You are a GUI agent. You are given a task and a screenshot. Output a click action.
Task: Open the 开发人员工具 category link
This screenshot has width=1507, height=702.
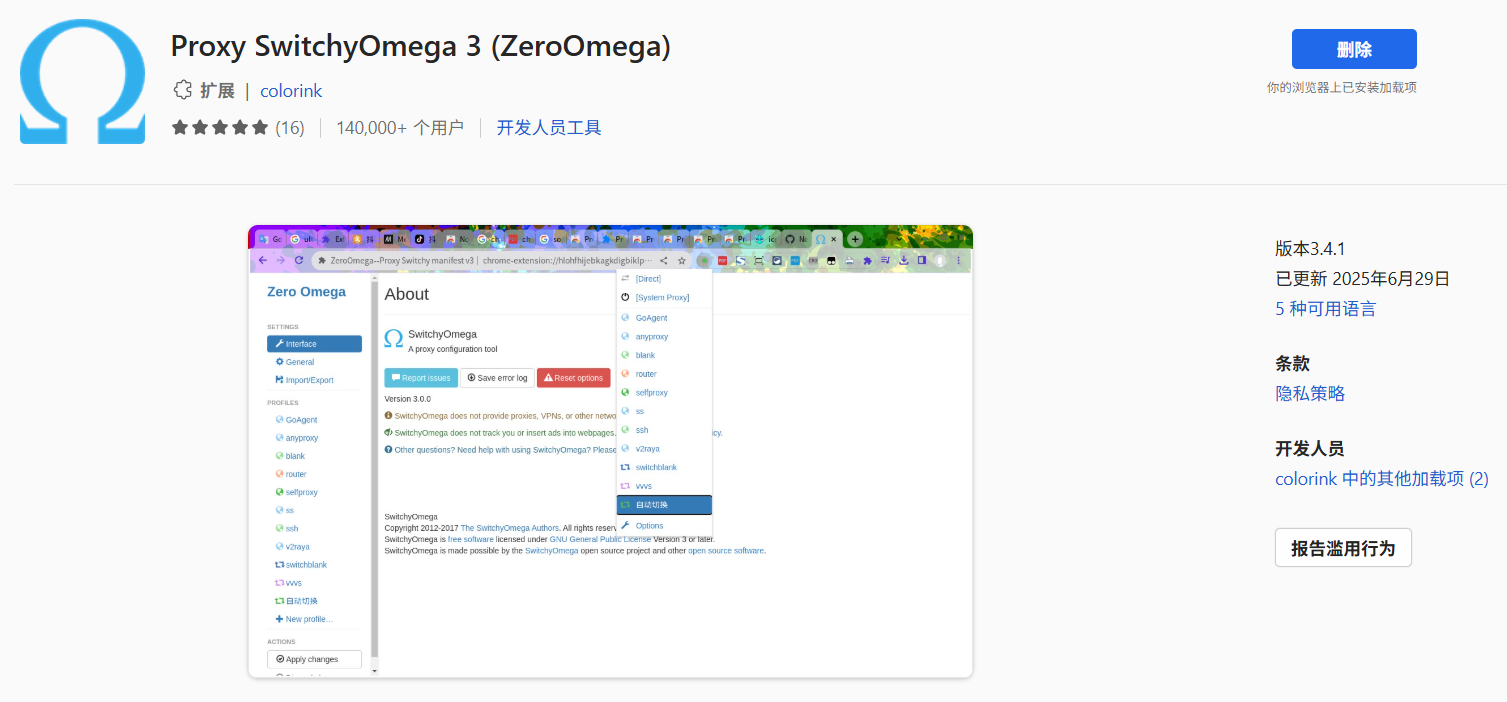(x=549, y=128)
